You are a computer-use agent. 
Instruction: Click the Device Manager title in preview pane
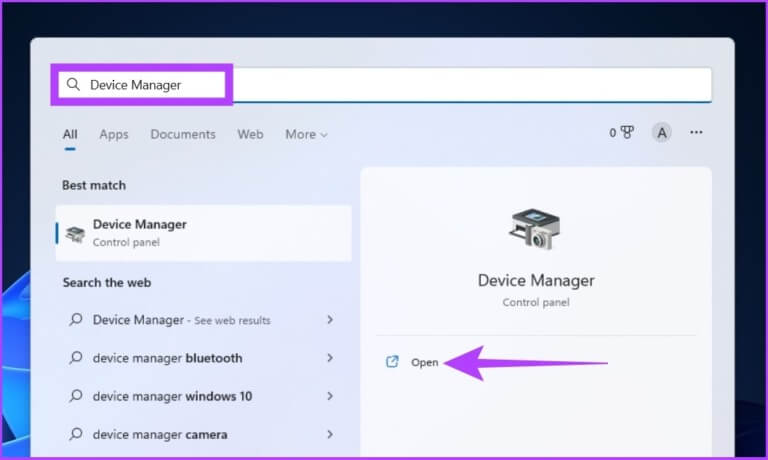[536, 281]
